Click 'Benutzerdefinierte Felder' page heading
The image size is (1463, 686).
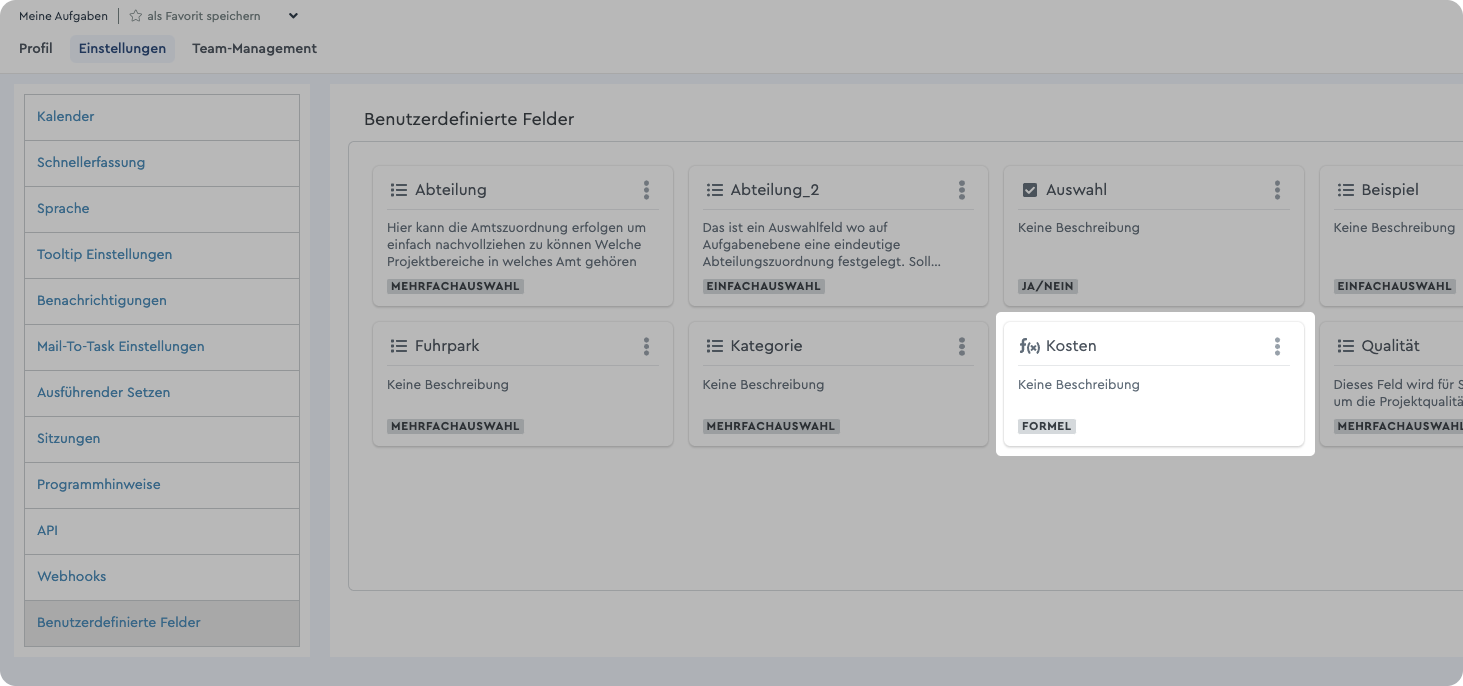469,120
